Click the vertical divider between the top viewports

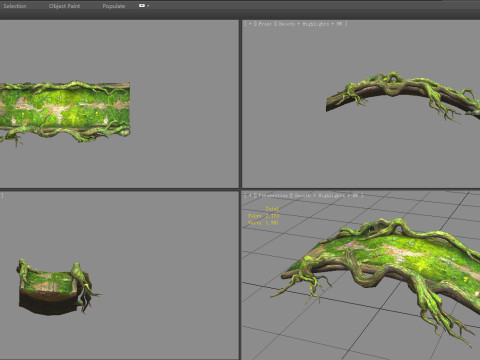click(240, 103)
